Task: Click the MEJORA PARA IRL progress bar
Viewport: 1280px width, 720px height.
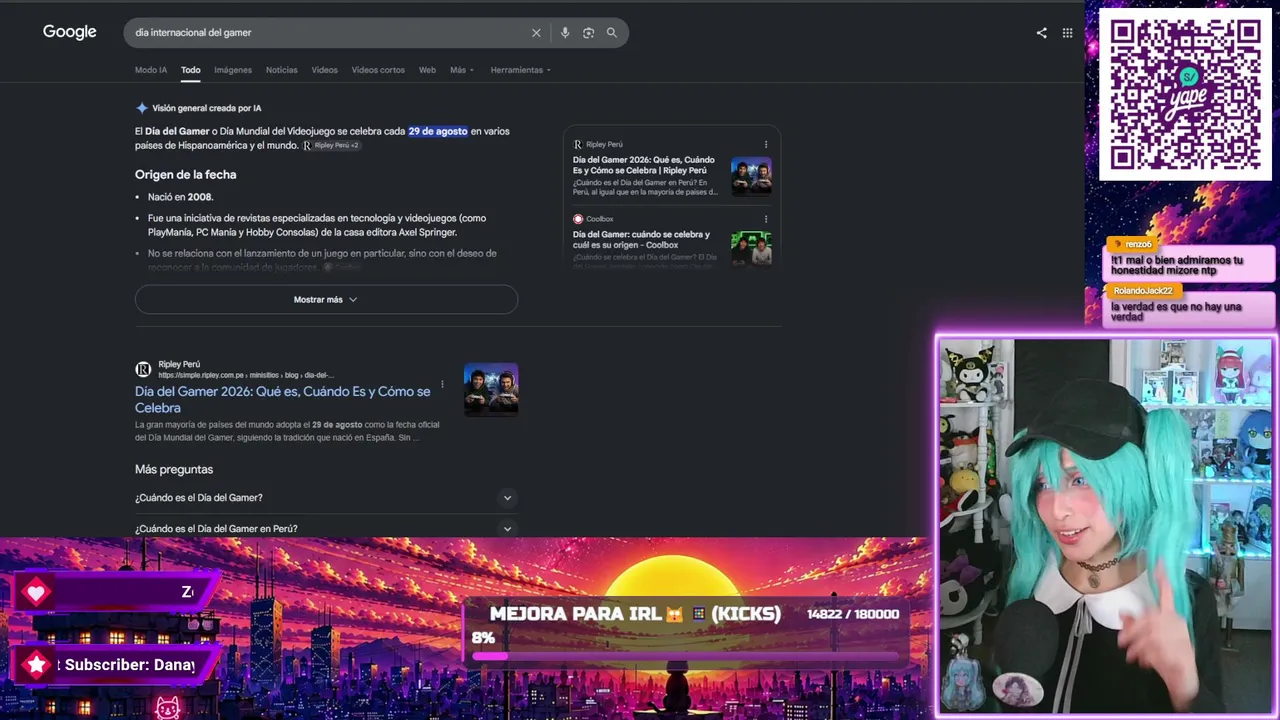Action: point(685,656)
